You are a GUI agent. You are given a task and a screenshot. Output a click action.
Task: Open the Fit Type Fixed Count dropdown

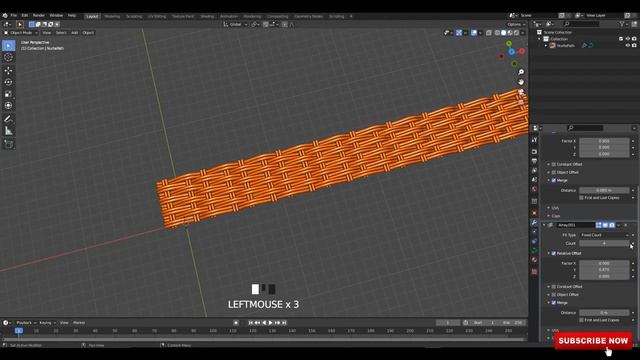(604, 235)
